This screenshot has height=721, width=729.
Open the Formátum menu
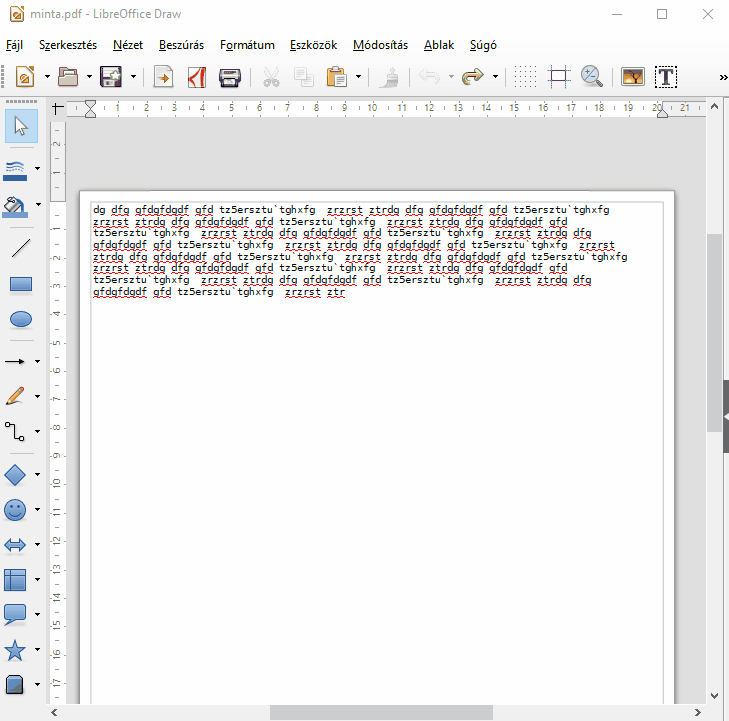pyautogui.click(x=247, y=45)
